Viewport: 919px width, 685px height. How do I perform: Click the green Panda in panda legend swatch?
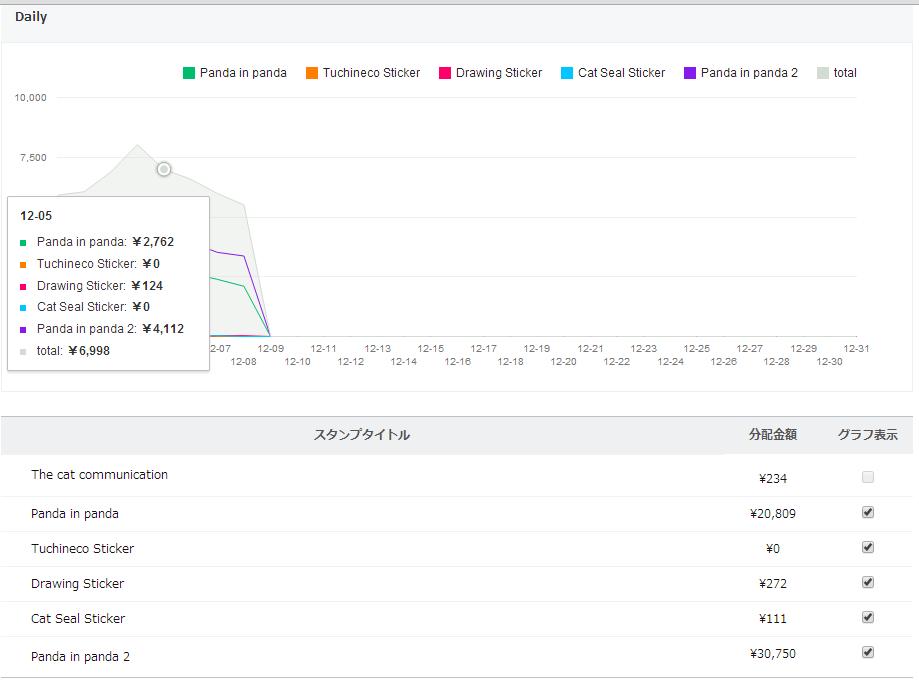pyautogui.click(x=189, y=73)
